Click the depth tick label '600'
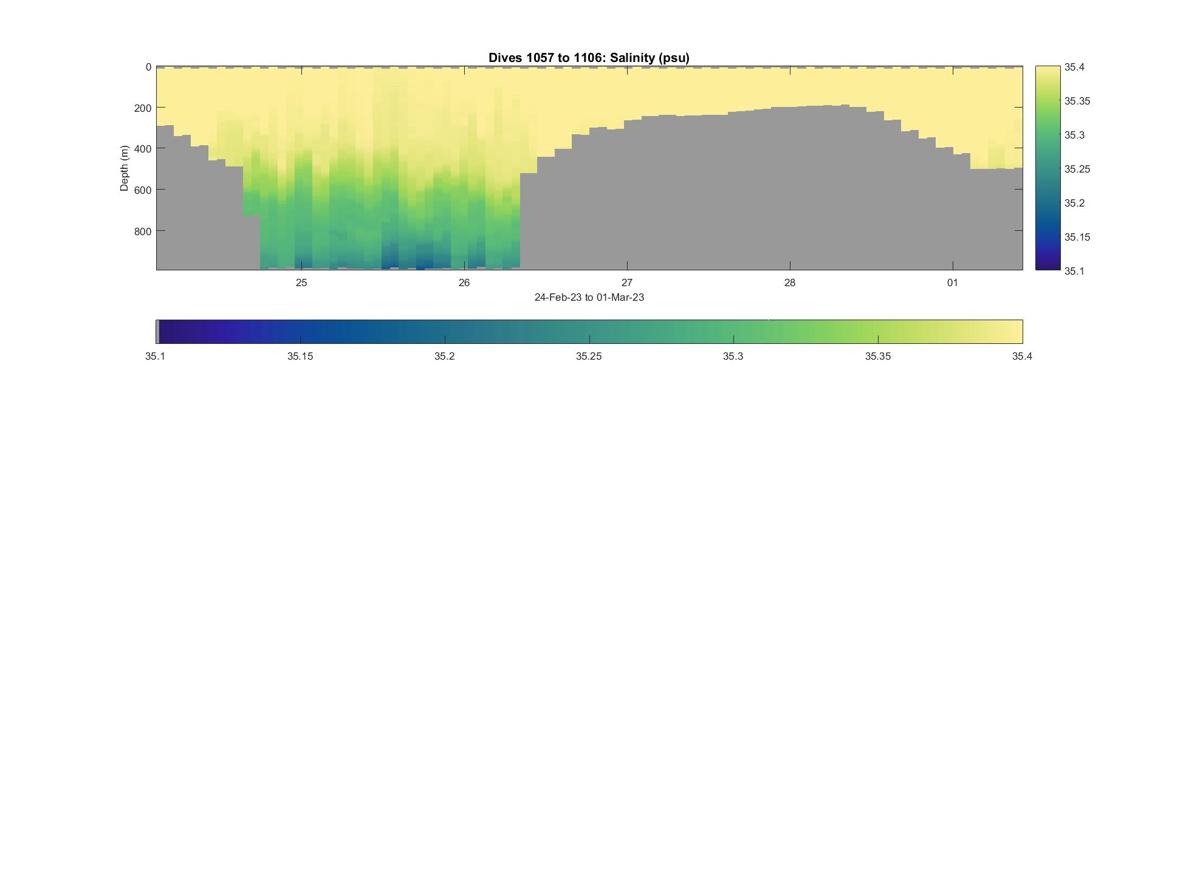This screenshot has height=885, width=1200. pos(142,190)
